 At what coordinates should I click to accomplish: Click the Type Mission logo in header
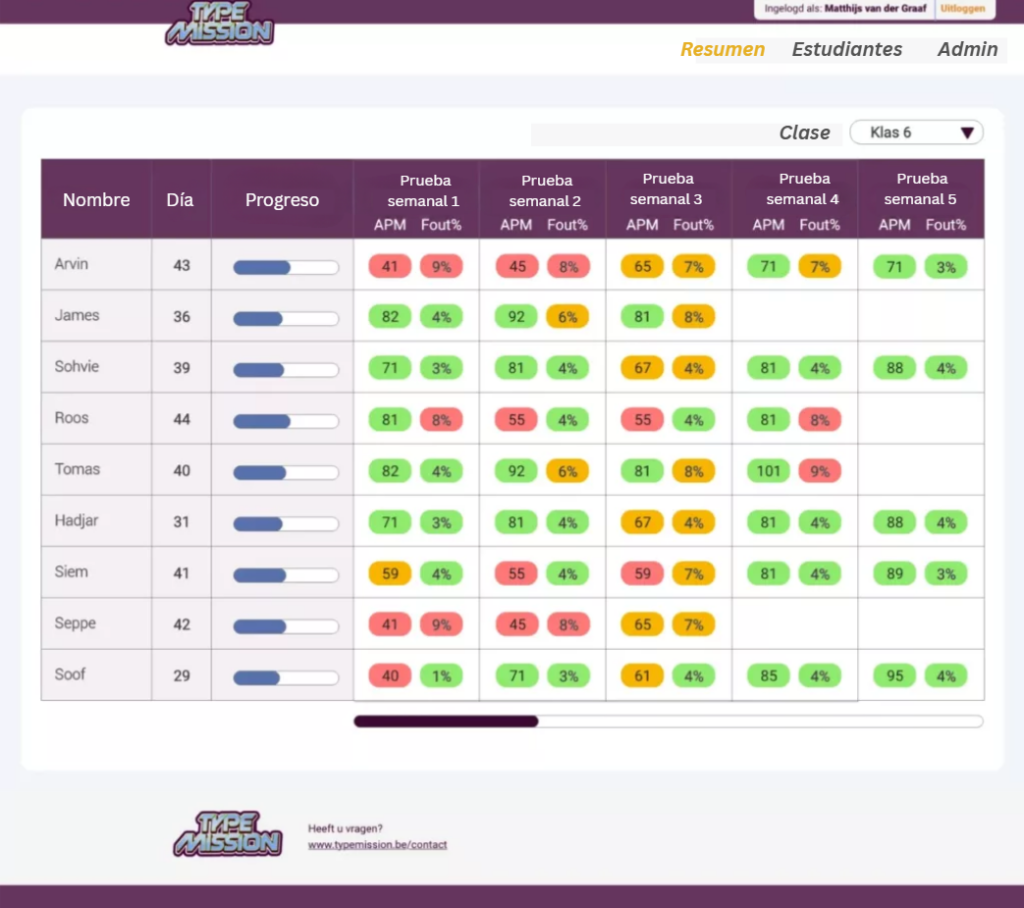pyautogui.click(x=219, y=24)
